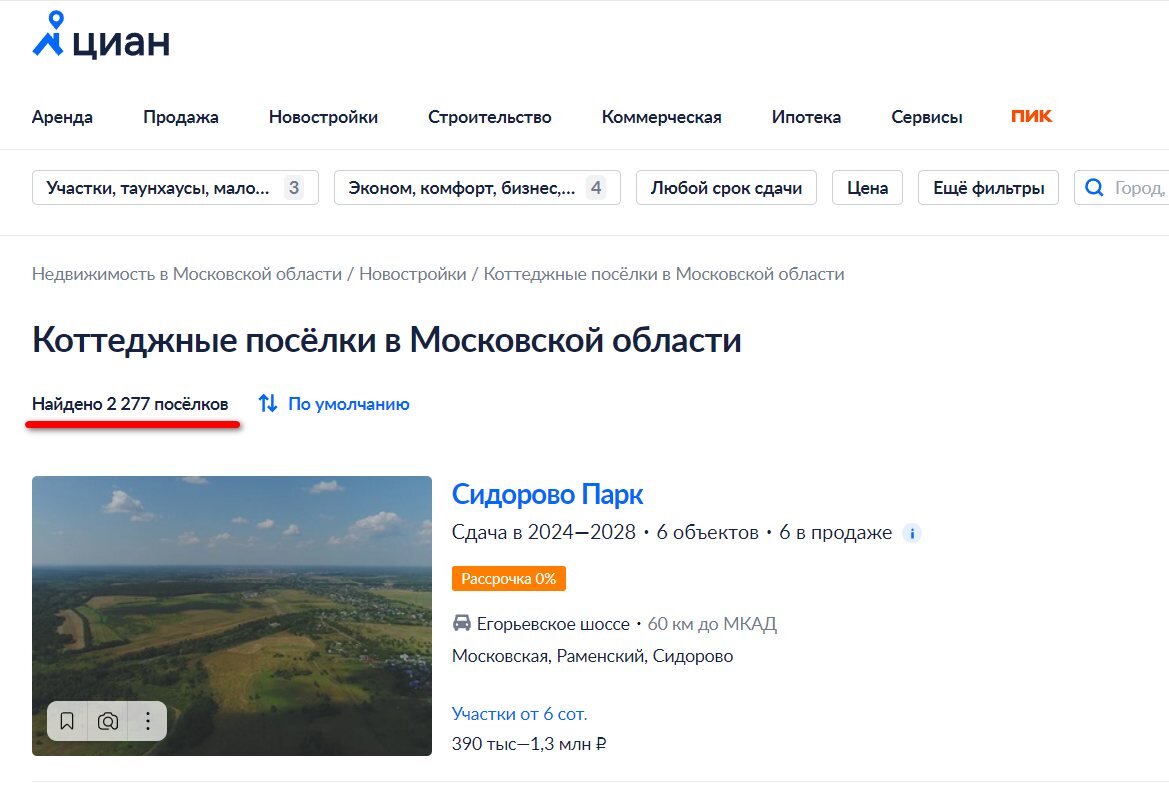Open the Продажа menu

coord(180,117)
